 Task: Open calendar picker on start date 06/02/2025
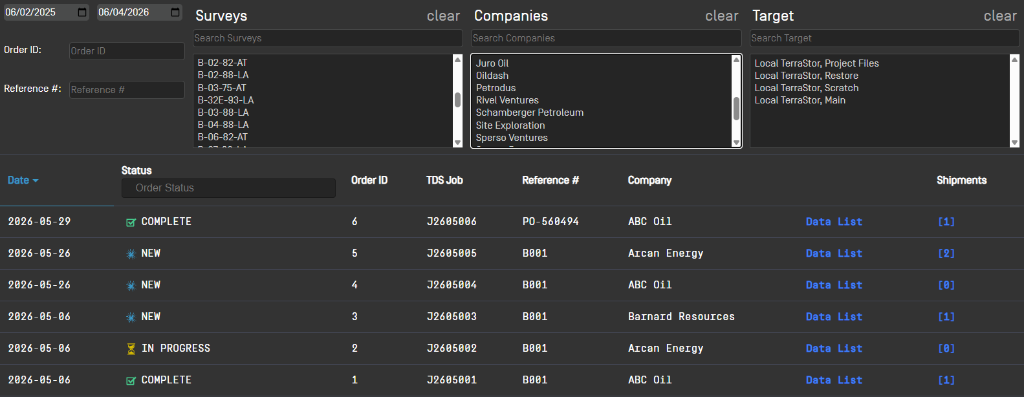pos(82,12)
